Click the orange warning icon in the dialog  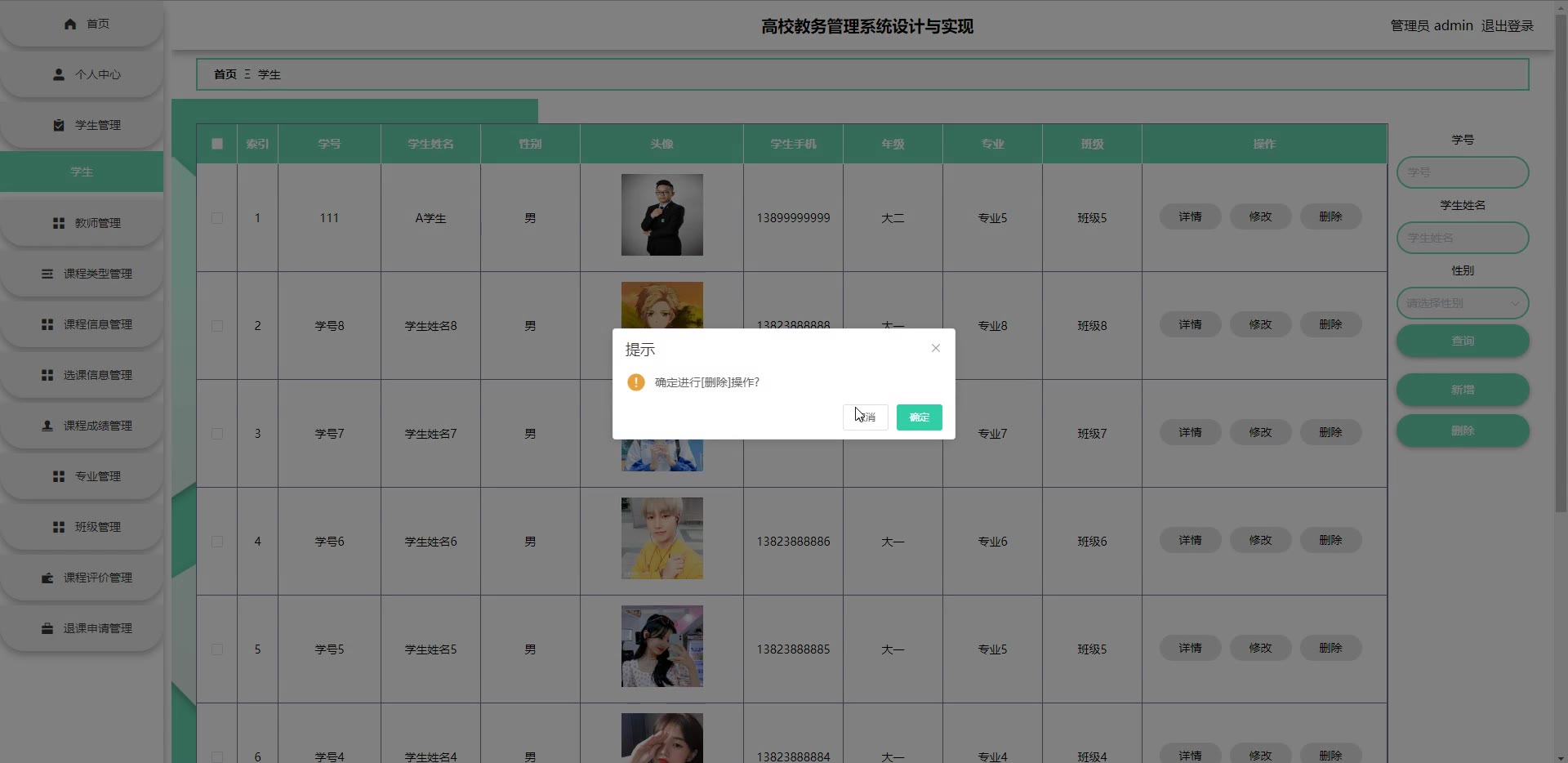(x=635, y=382)
